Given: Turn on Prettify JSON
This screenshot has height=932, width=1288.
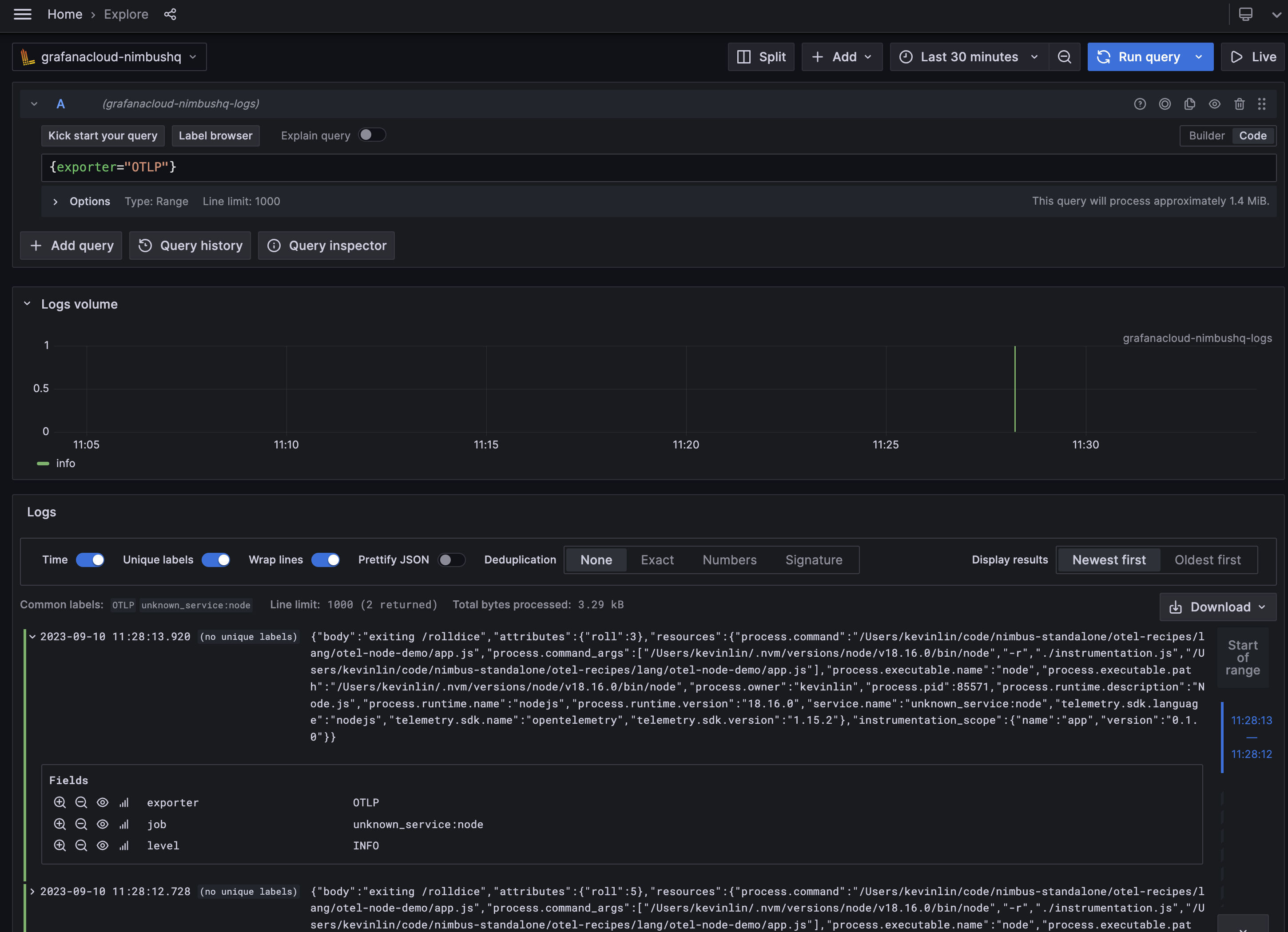Looking at the screenshot, I should 452,559.
